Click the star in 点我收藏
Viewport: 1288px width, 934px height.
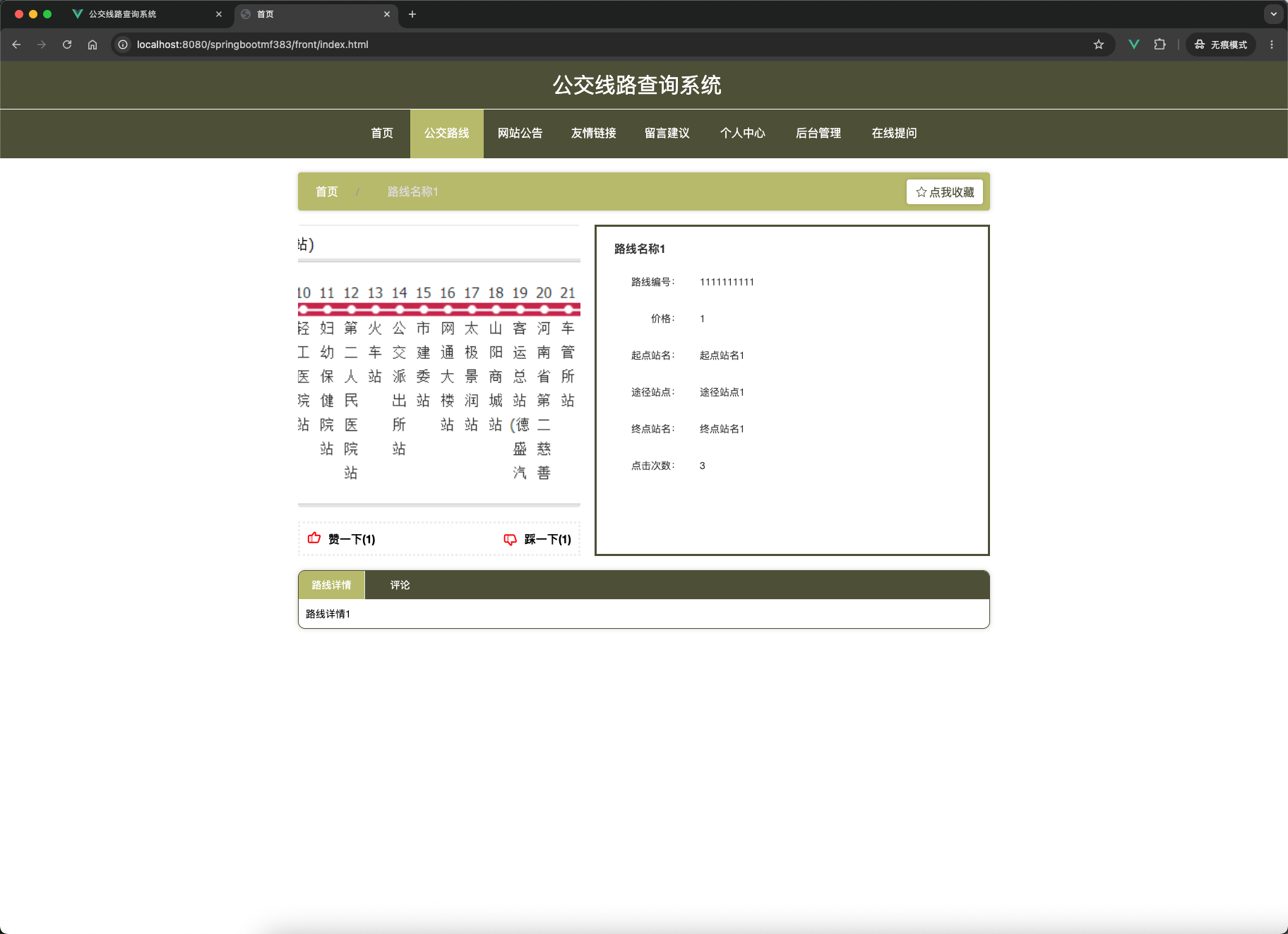coord(921,192)
